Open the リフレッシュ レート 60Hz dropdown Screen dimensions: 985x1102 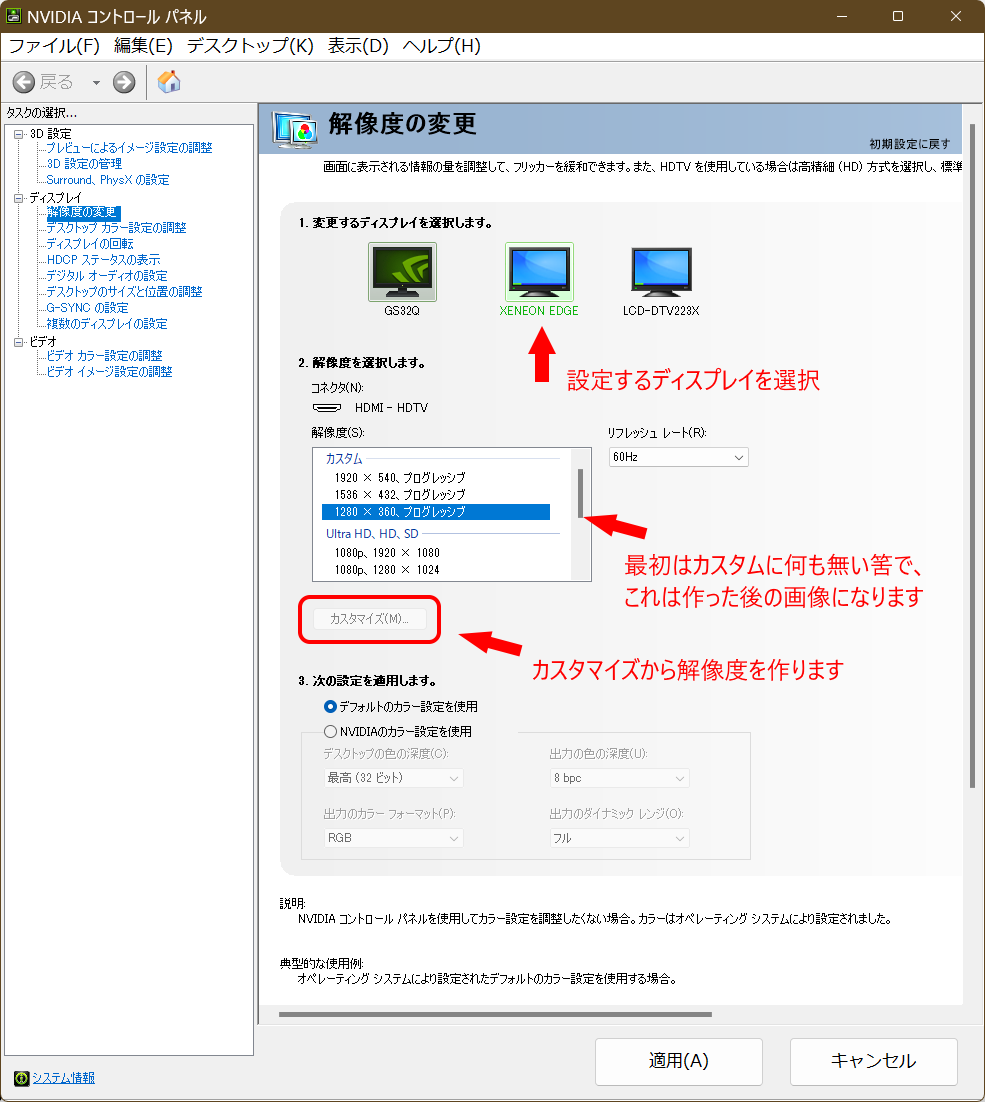[679, 457]
